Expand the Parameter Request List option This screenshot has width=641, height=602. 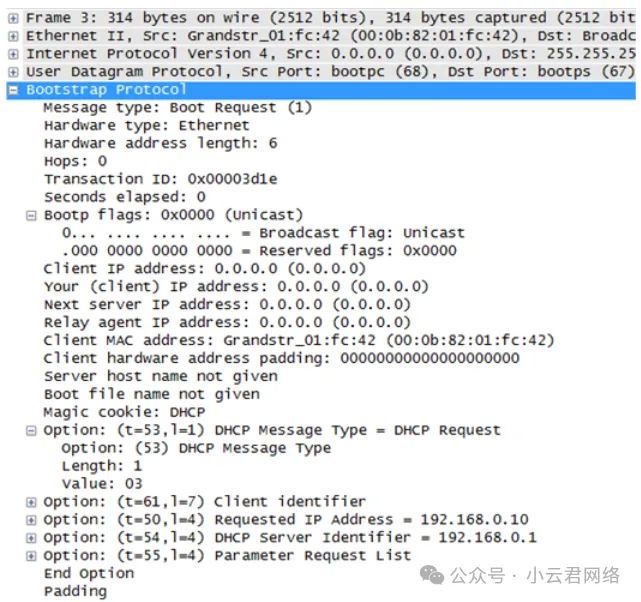[31, 555]
